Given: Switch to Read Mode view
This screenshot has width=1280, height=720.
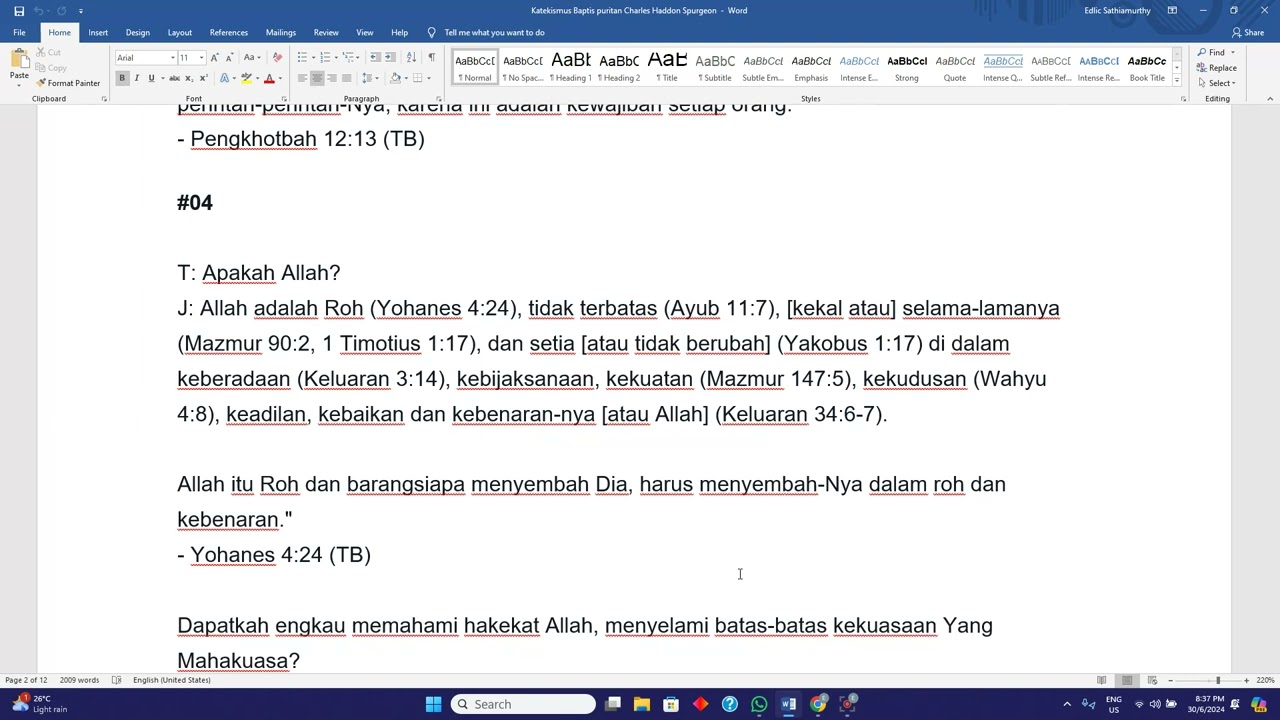Looking at the screenshot, I should [x=1102, y=680].
